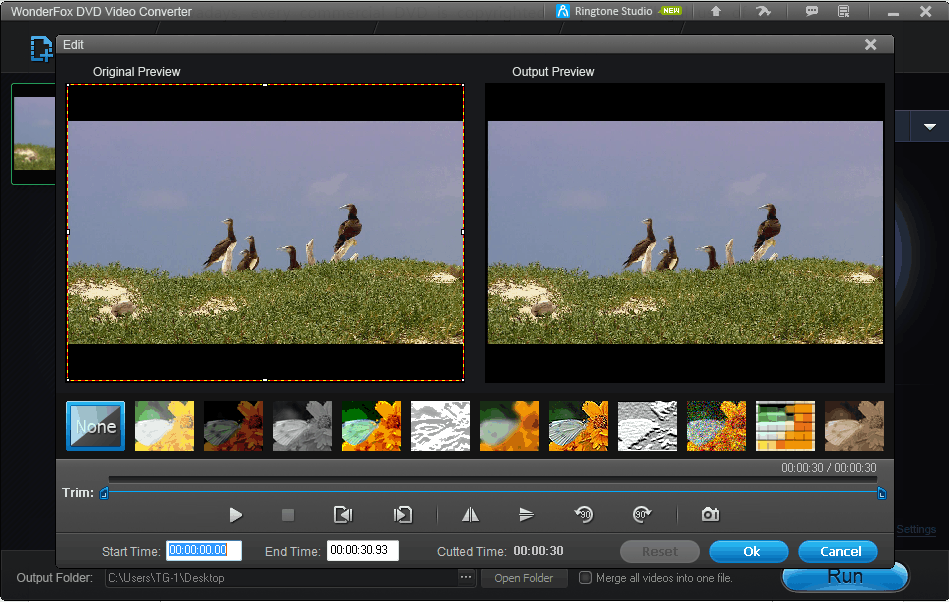
Task: Click the top crop handle on Original Preview
Action: (265, 85)
